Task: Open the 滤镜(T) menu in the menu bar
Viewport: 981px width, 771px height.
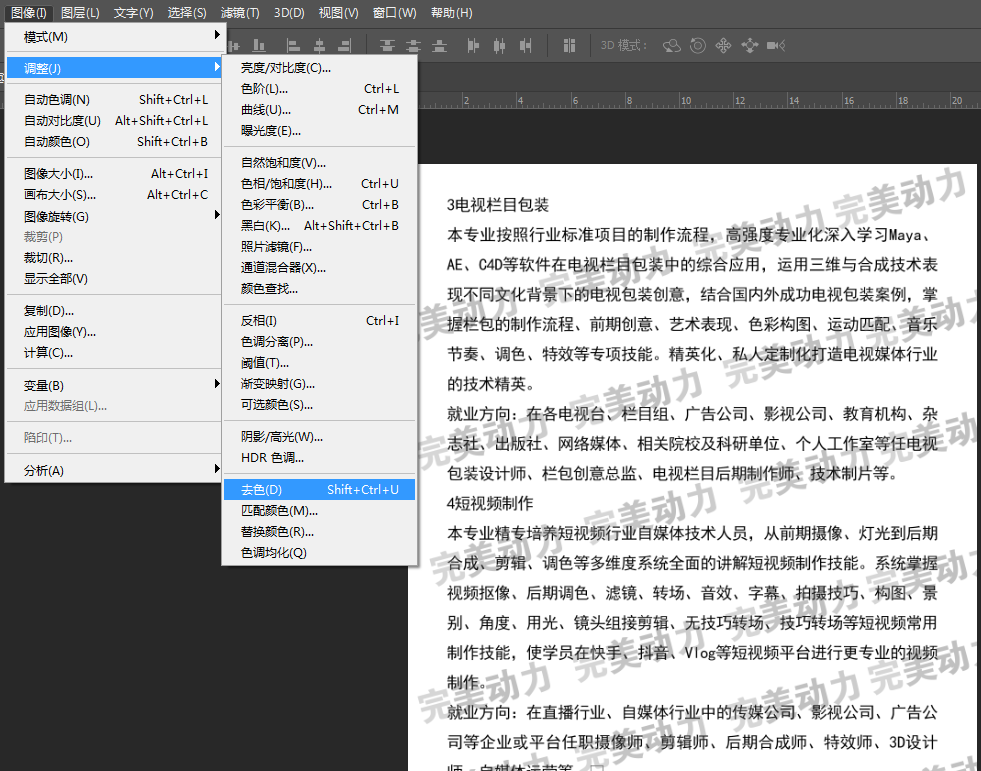Action: (239, 12)
